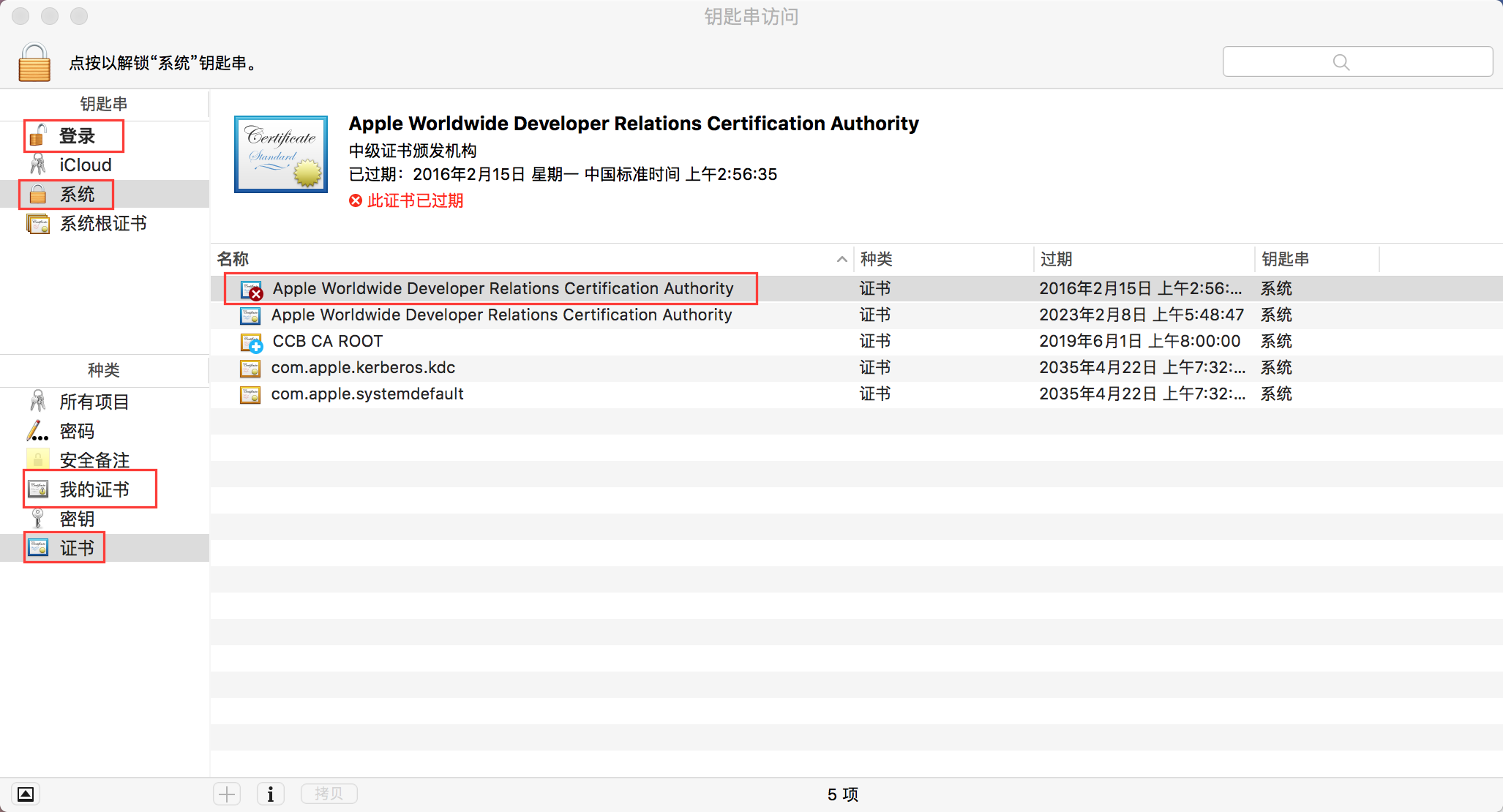Click the window close button

(20, 16)
